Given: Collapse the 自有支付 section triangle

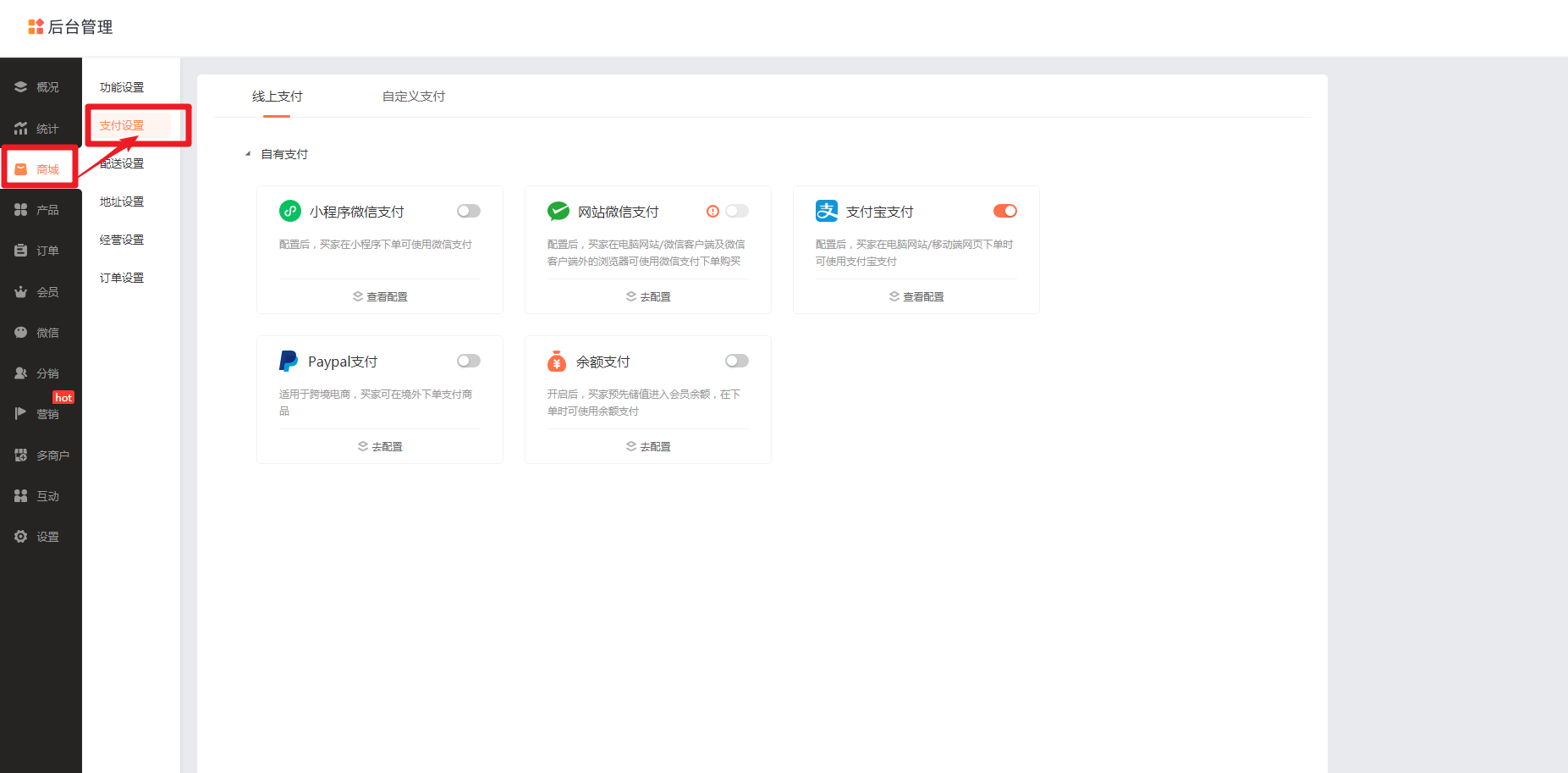Looking at the screenshot, I should pos(248,154).
